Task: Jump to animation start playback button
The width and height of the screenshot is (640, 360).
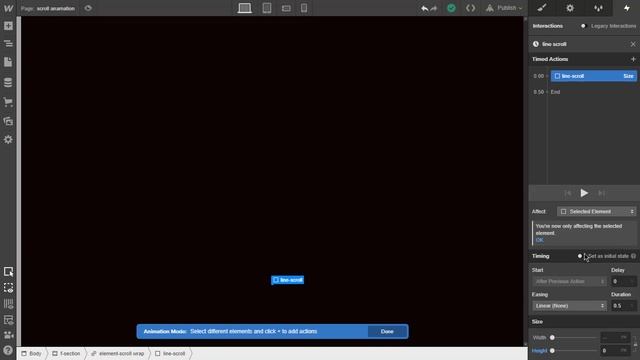Action: click(567, 193)
